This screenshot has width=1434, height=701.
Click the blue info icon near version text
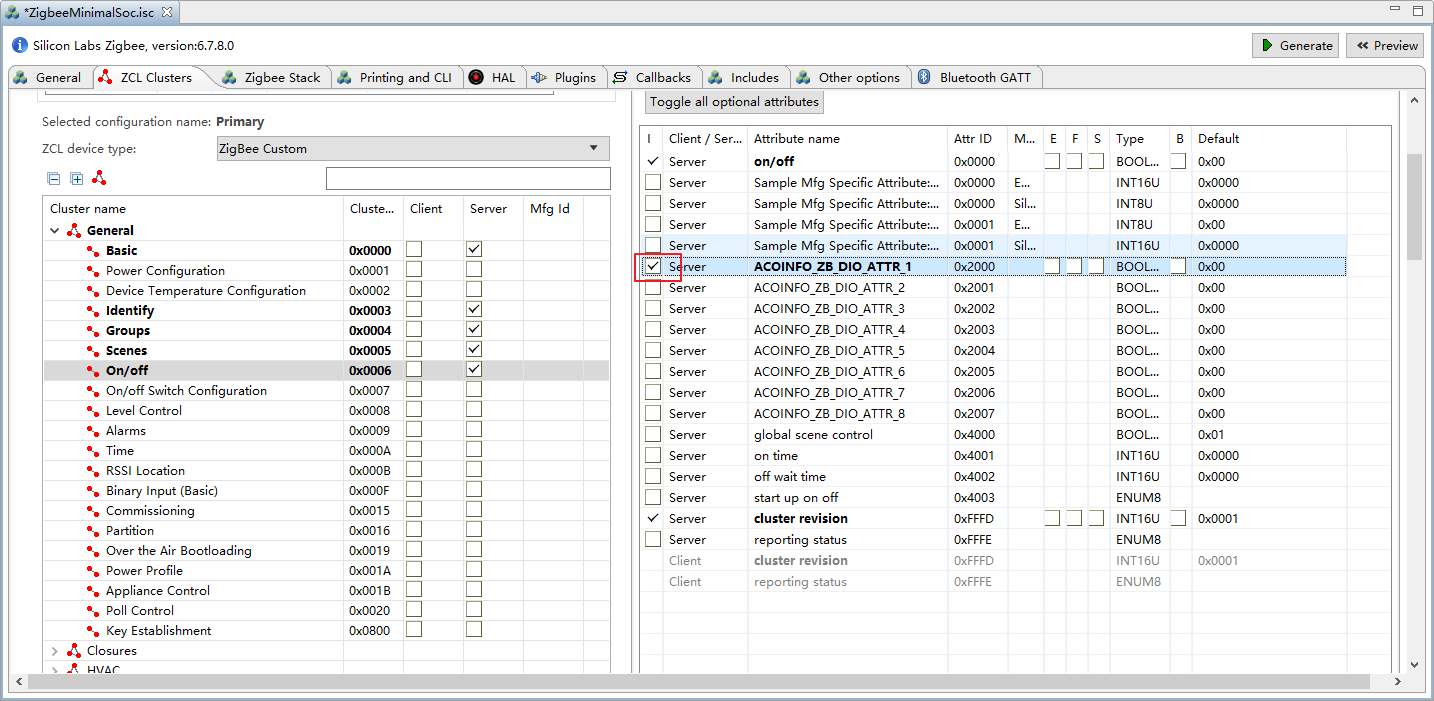pyautogui.click(x=20, y=46)
